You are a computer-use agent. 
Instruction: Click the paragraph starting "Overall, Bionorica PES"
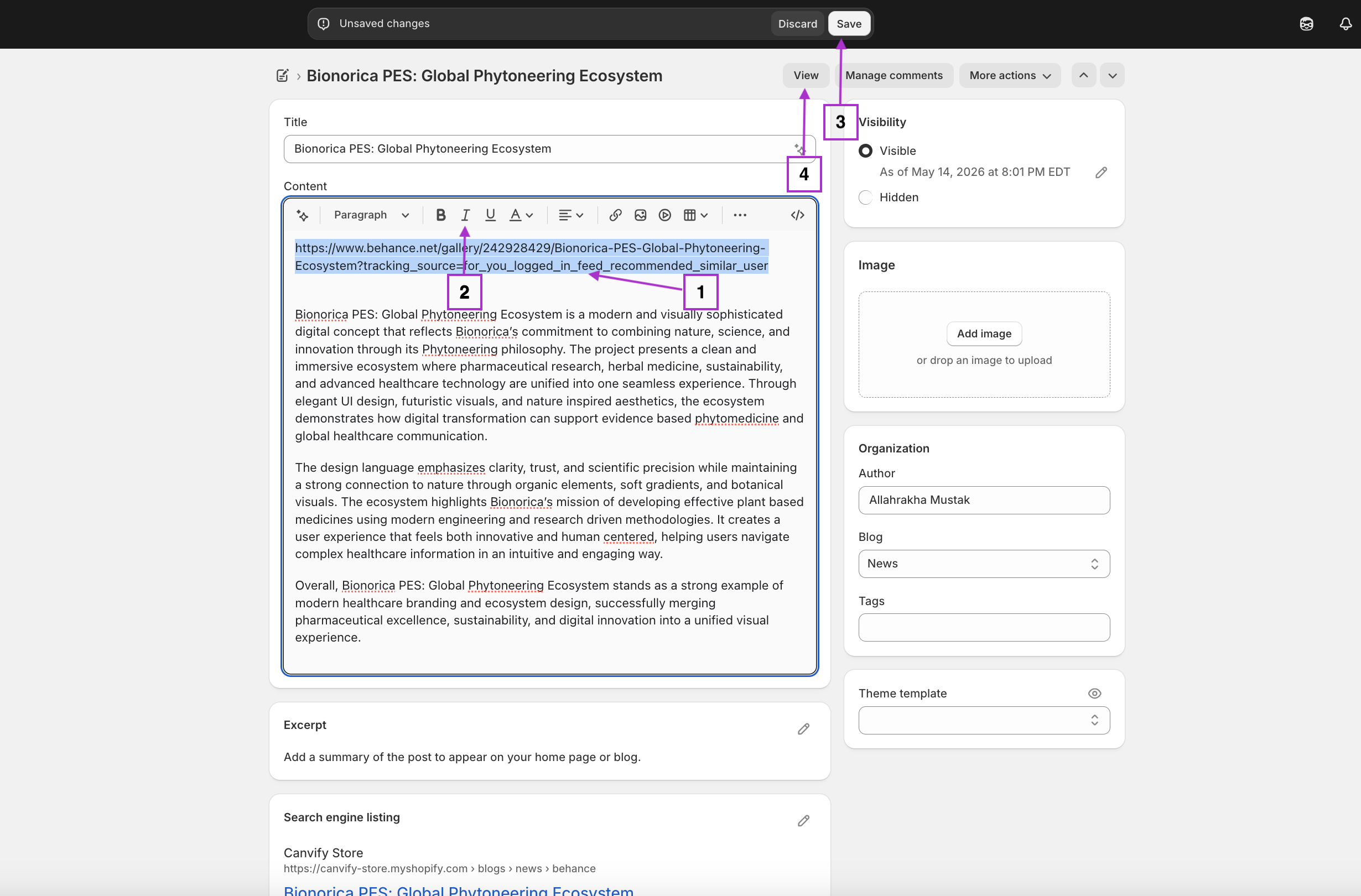(539, 611)
